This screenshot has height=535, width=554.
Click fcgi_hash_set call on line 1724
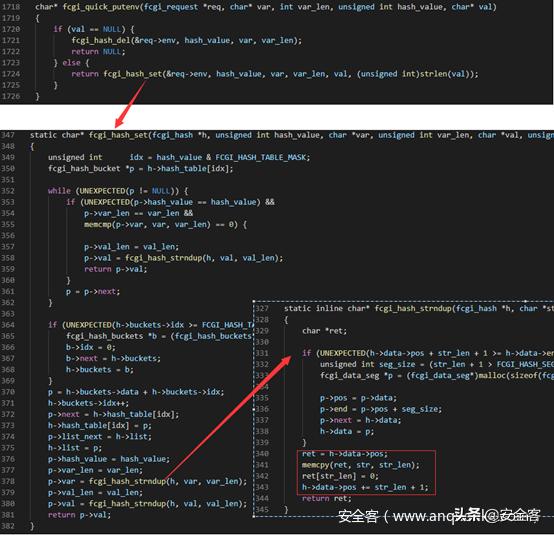point(132,74)
